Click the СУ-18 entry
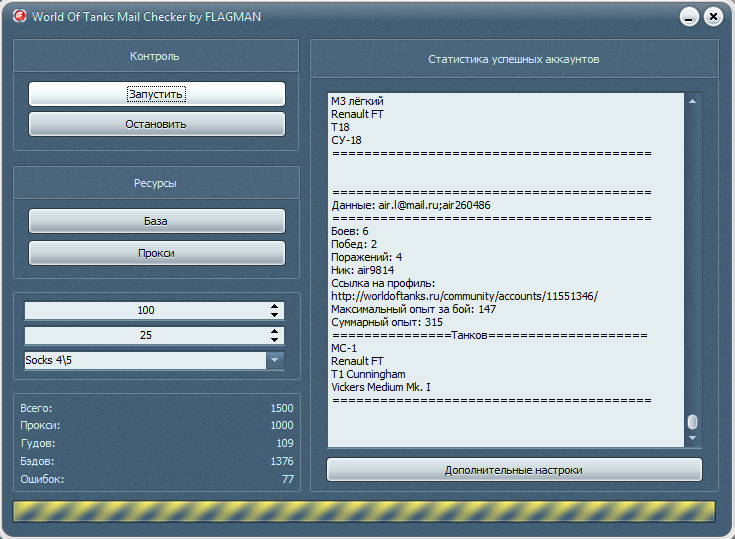Image resolution: width=735 pixels, height=539 pixels. click(346, 140)
